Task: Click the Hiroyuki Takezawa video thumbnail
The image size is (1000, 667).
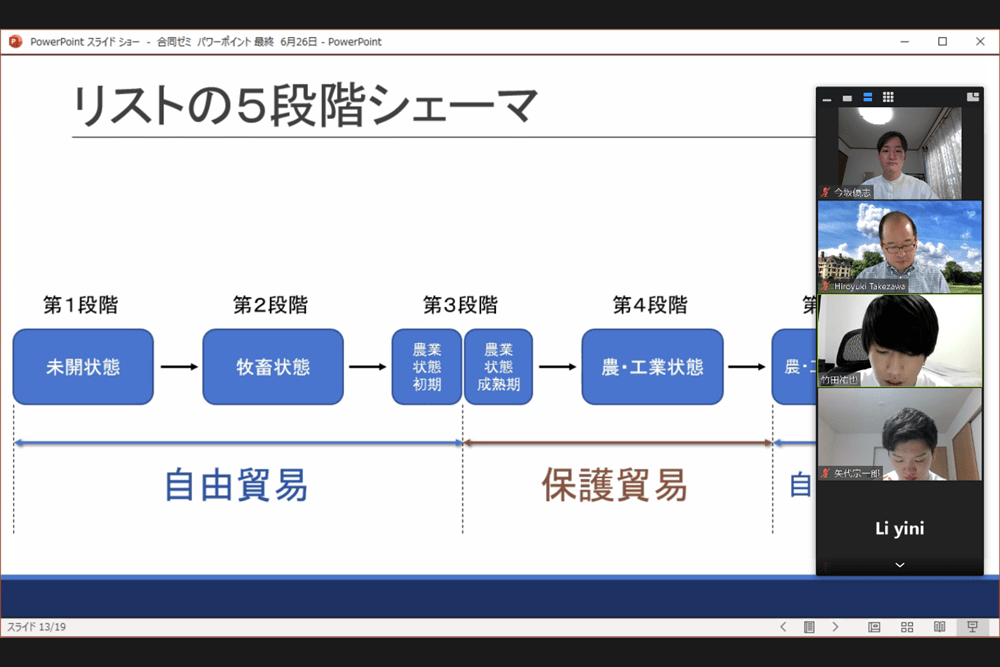Action: click(900, 247)
